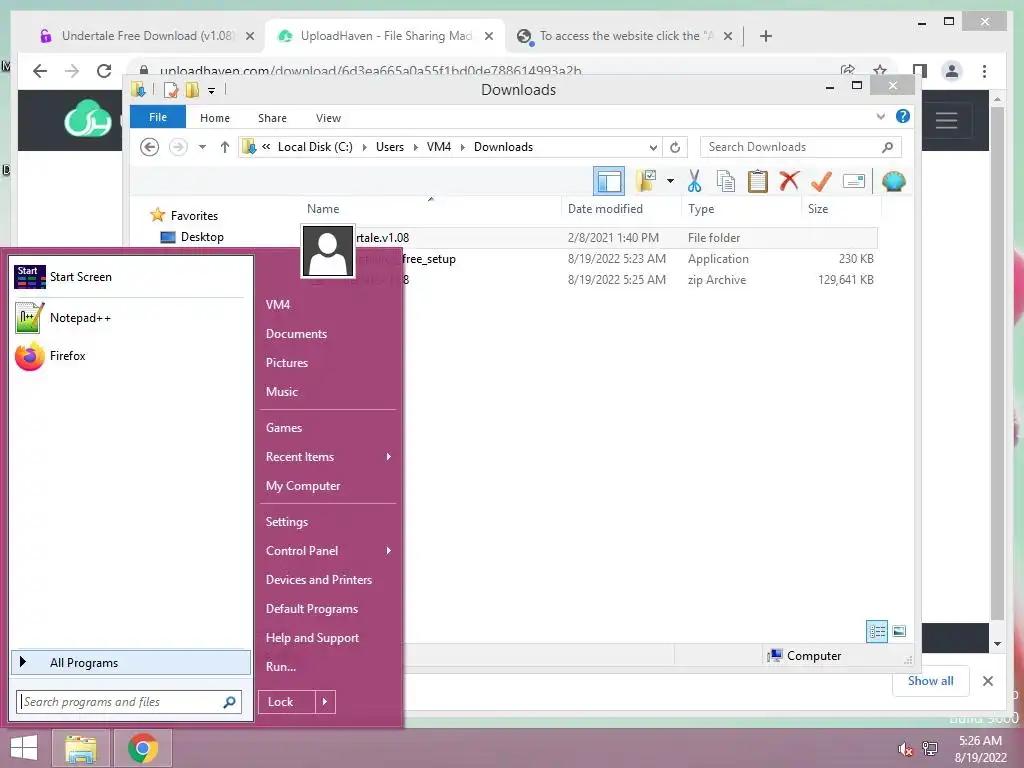This screenshot has width=1024, height=768.
Task: Click quick access New Folder icon
Action: (x=192, y=90)
